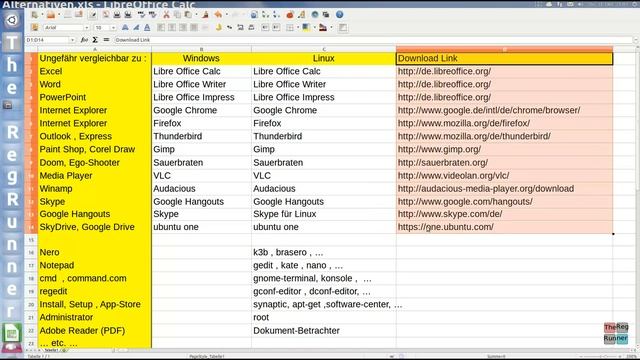Expand Borders dropdown arrow
Viewport: 640px width, 360px height.
click(x=298, y=27)
